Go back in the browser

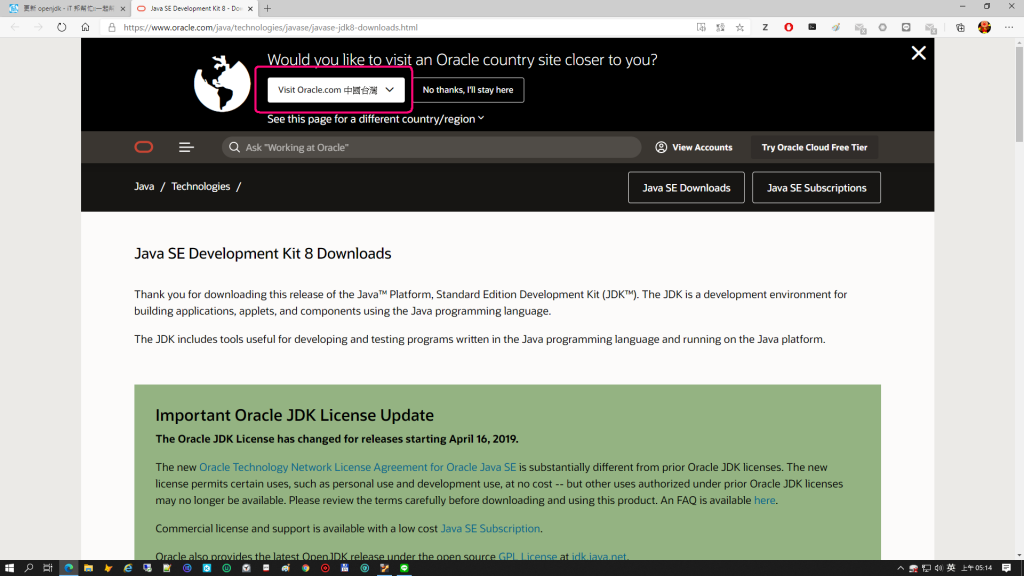tap(15, 27)
